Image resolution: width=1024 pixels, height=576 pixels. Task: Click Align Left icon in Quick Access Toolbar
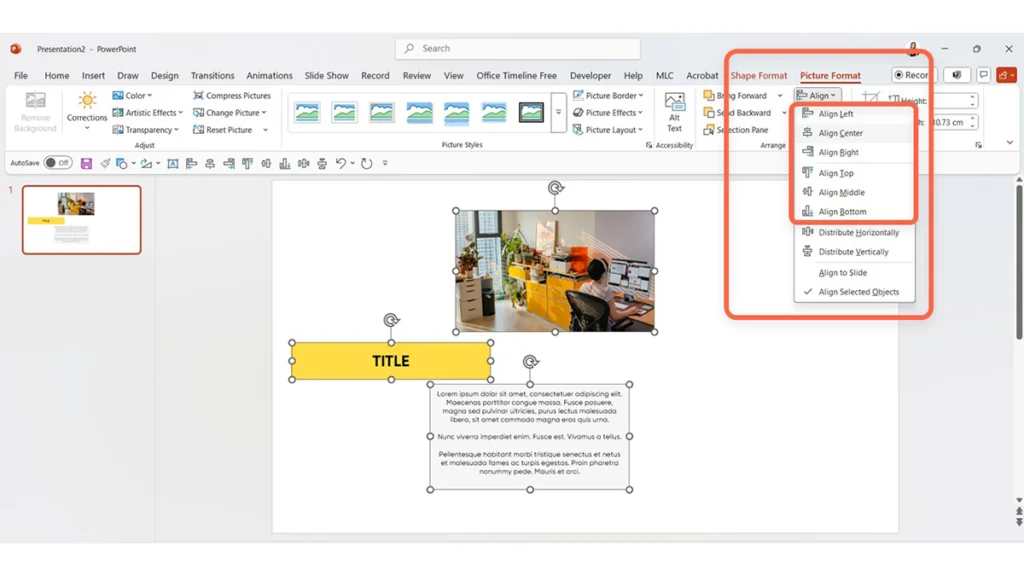[191, 163]
